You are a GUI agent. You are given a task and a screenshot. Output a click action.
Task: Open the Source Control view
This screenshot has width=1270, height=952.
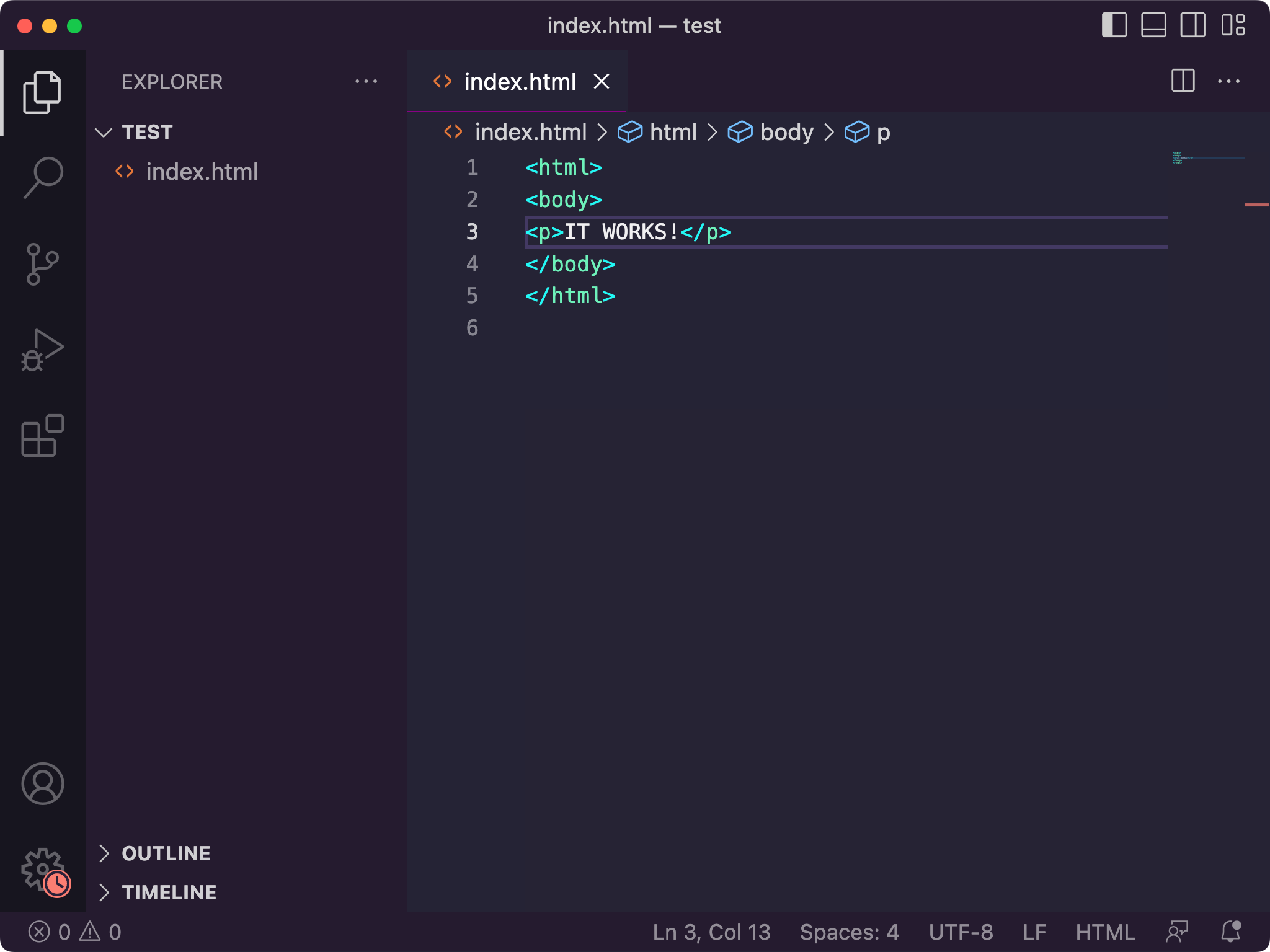[43, 265]
